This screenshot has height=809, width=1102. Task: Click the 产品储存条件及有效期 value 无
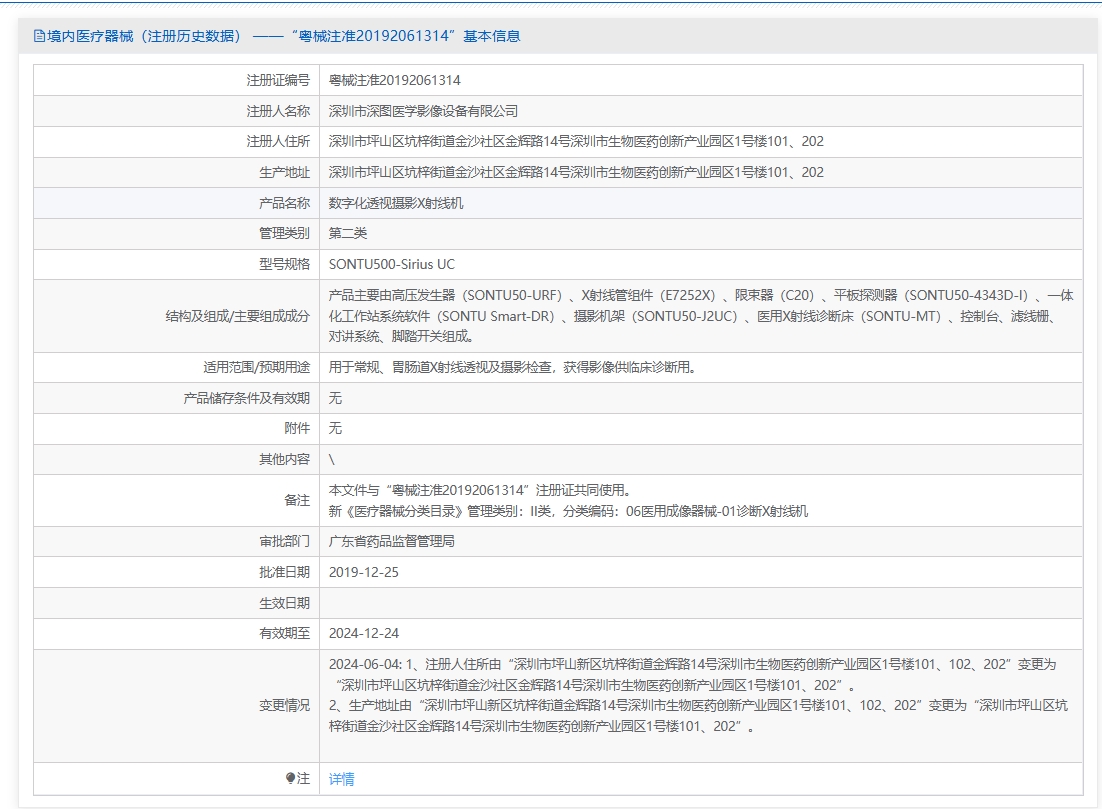point(335,398)
